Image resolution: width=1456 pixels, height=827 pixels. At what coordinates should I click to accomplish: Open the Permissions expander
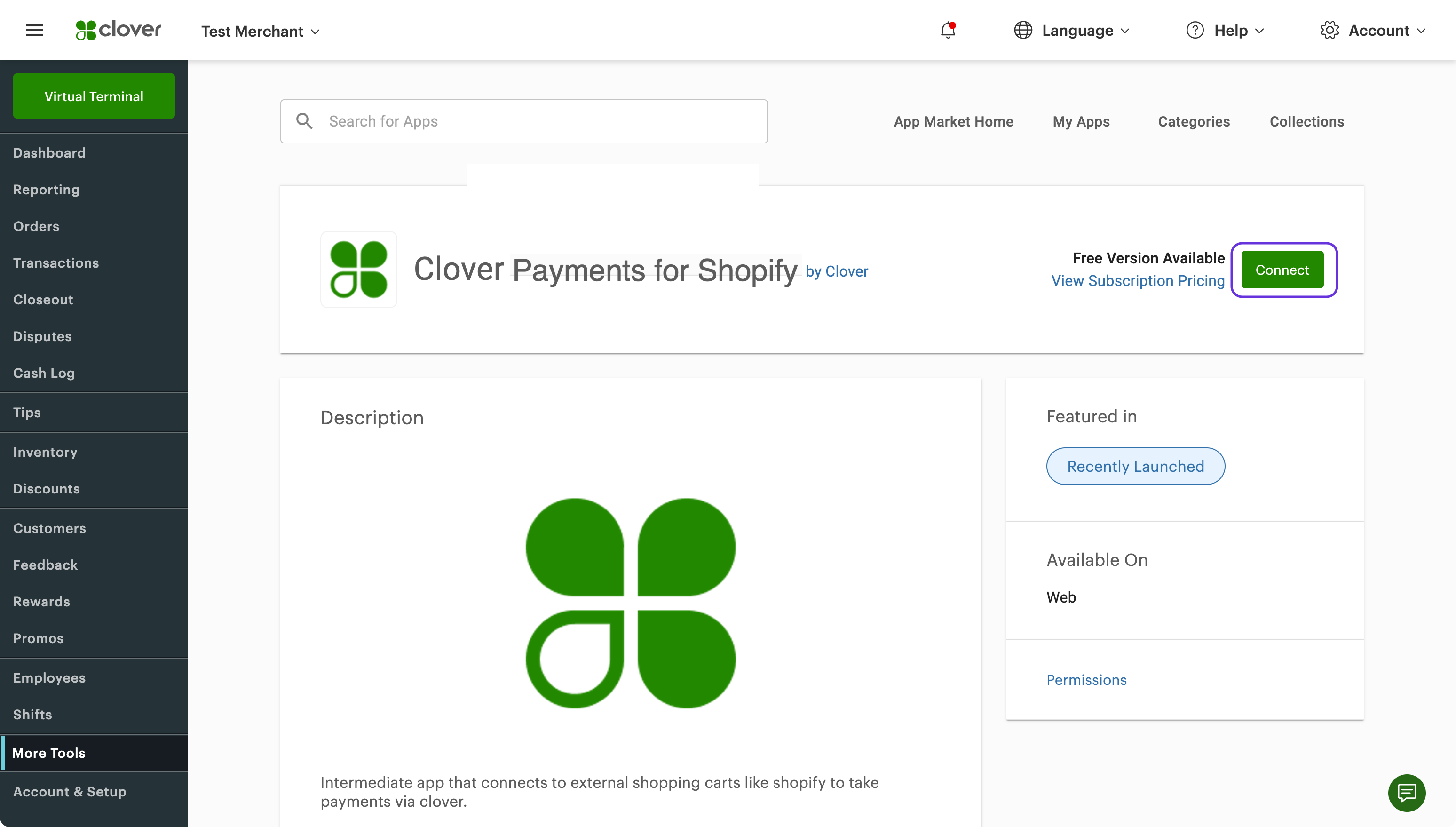(x=1086, y=679)
